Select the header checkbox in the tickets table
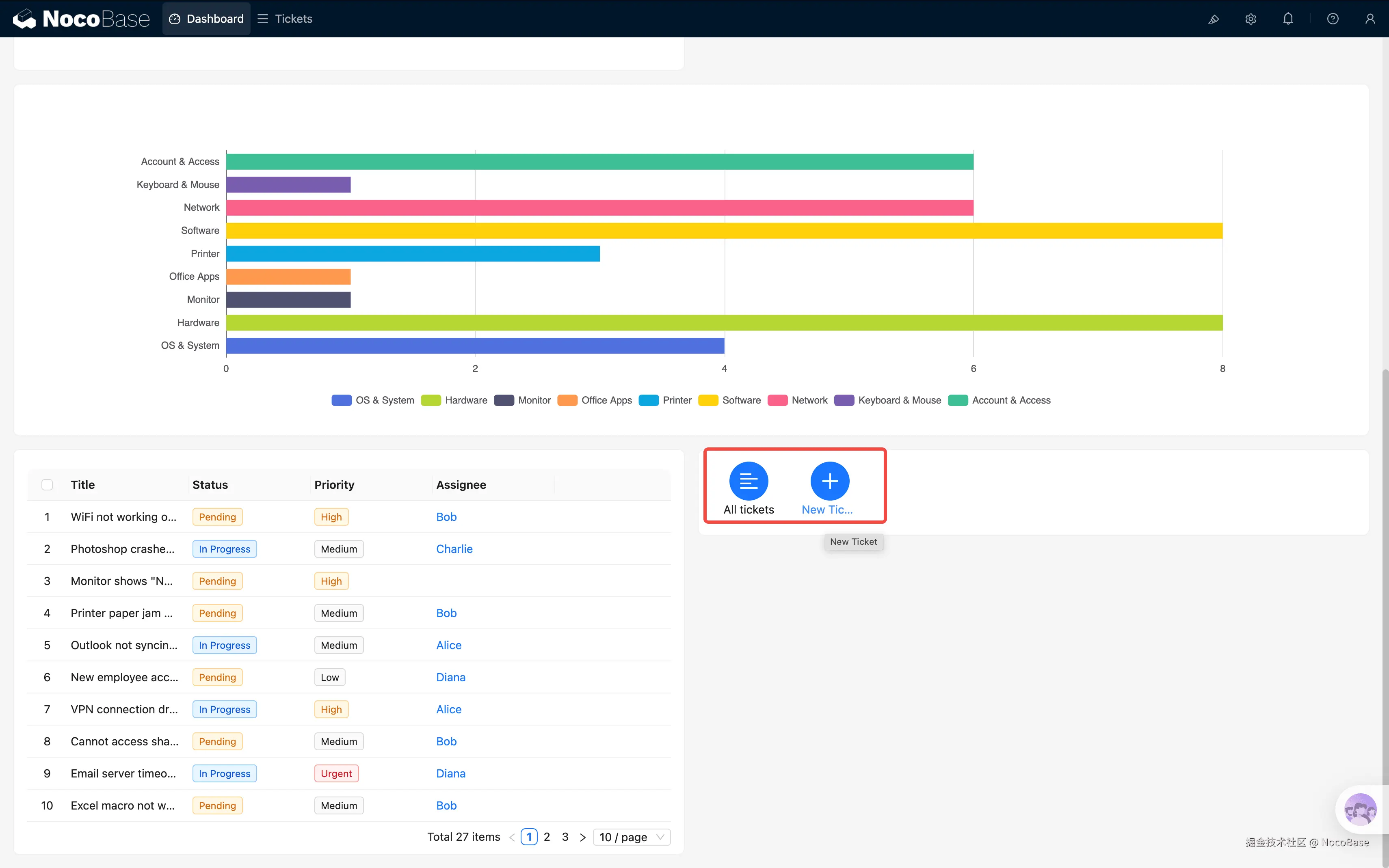 coord(47,484)
